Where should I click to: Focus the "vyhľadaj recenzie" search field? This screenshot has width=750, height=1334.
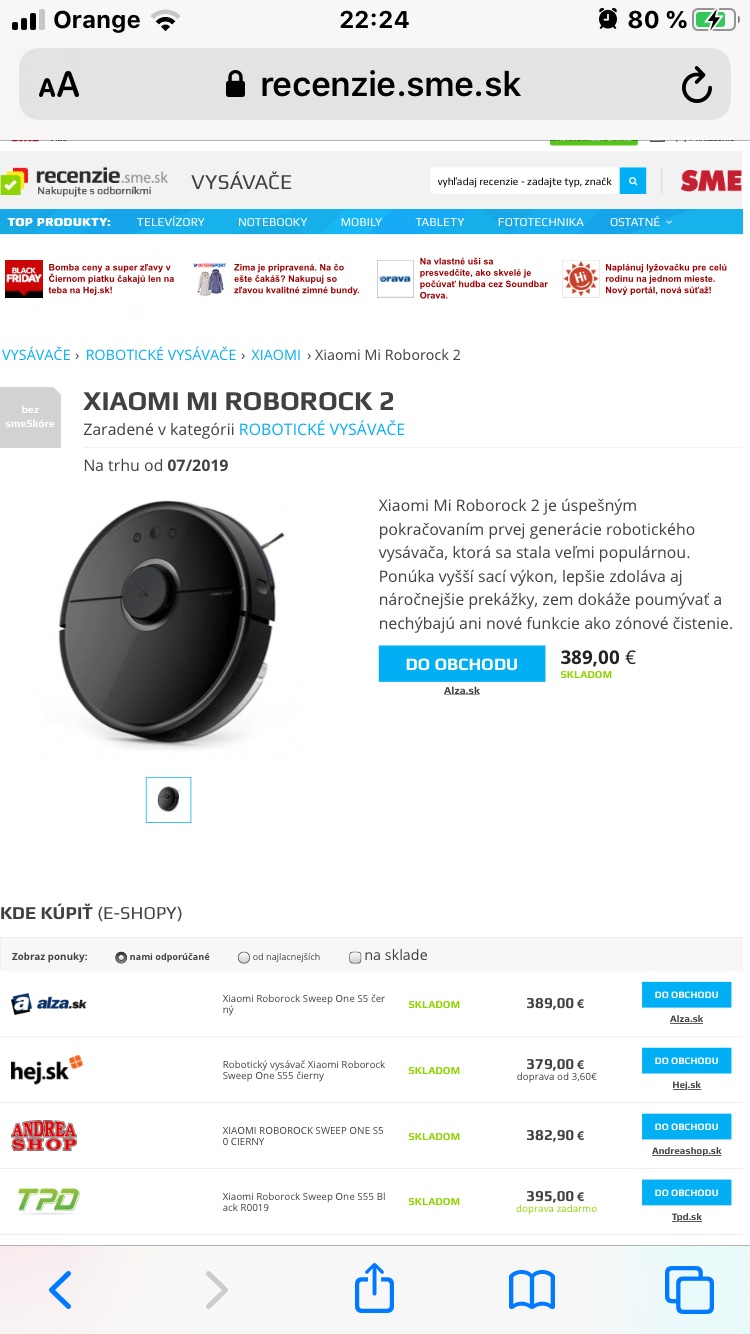[x=525, y=181]
